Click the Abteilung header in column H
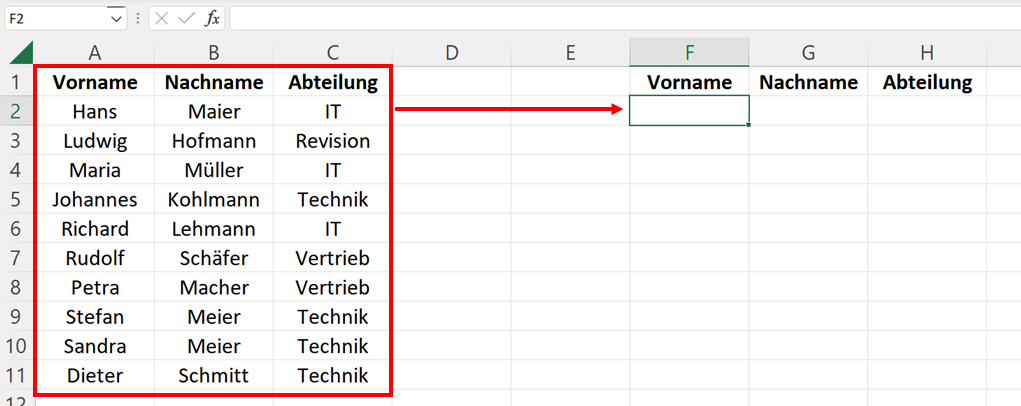 click(x=927, y=82)
